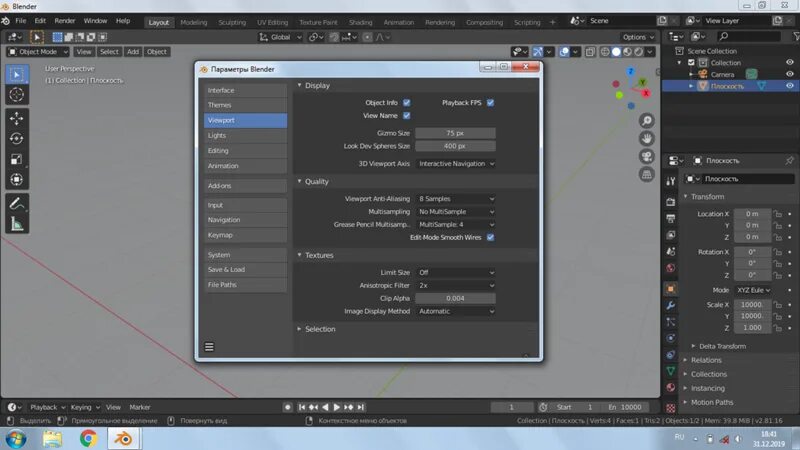Screen dimensions: 800x450
Task: Click the play animation button
Action: pos(337,407)
